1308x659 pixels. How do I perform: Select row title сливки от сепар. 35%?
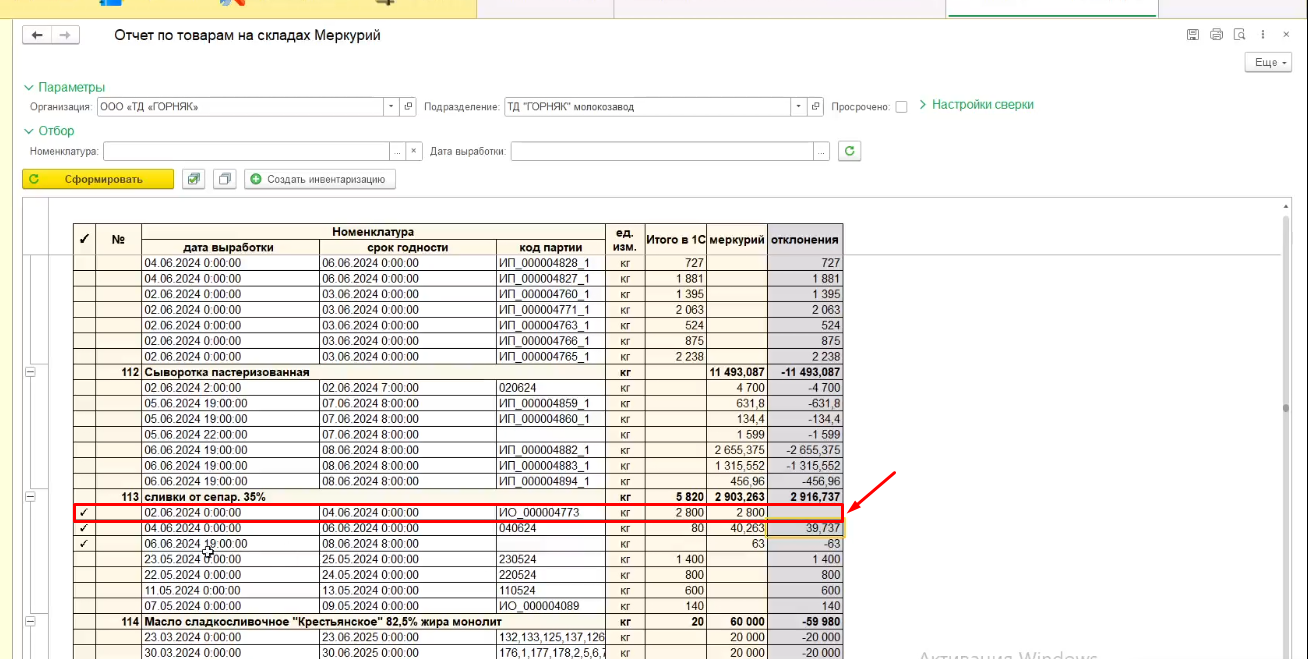tap(205, 497)
